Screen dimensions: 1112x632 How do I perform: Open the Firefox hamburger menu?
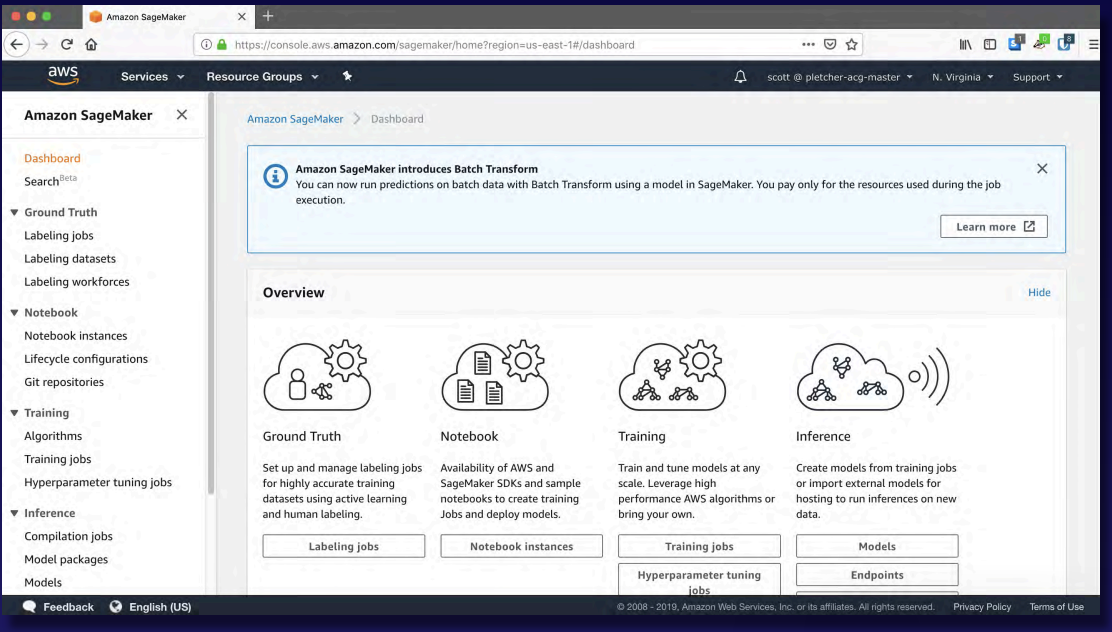[1094, 44]
